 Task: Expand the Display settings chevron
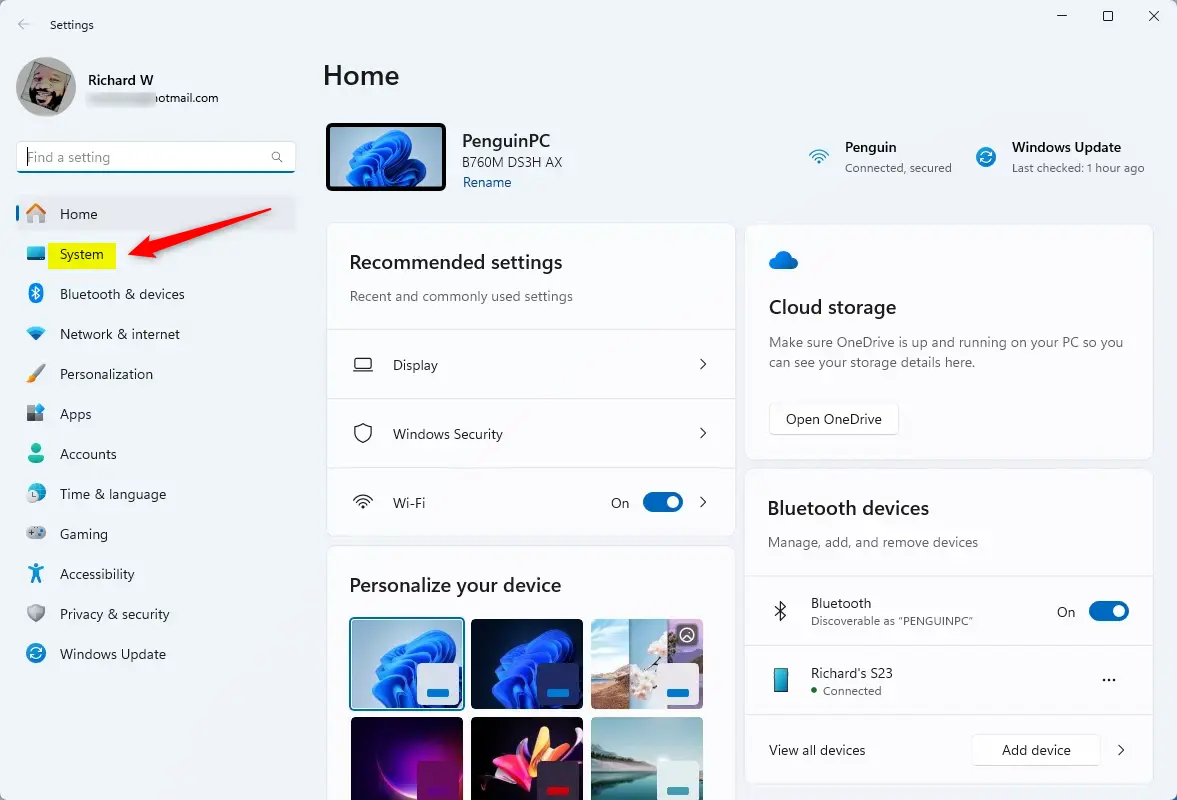tap(703, 364)
